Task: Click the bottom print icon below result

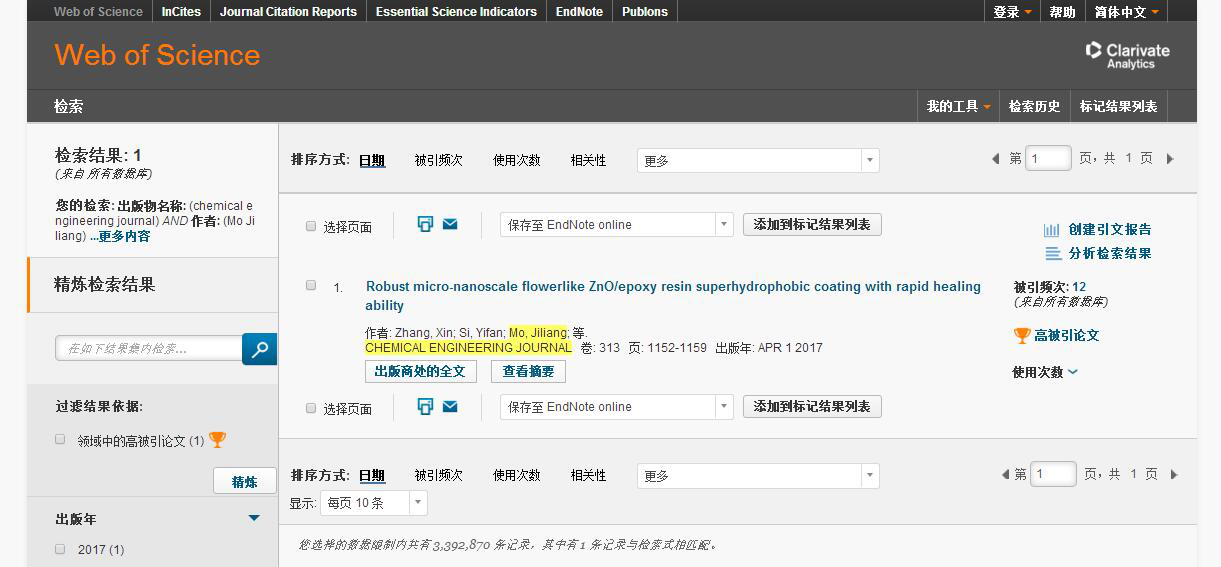Action: click(x=425, y=406)
